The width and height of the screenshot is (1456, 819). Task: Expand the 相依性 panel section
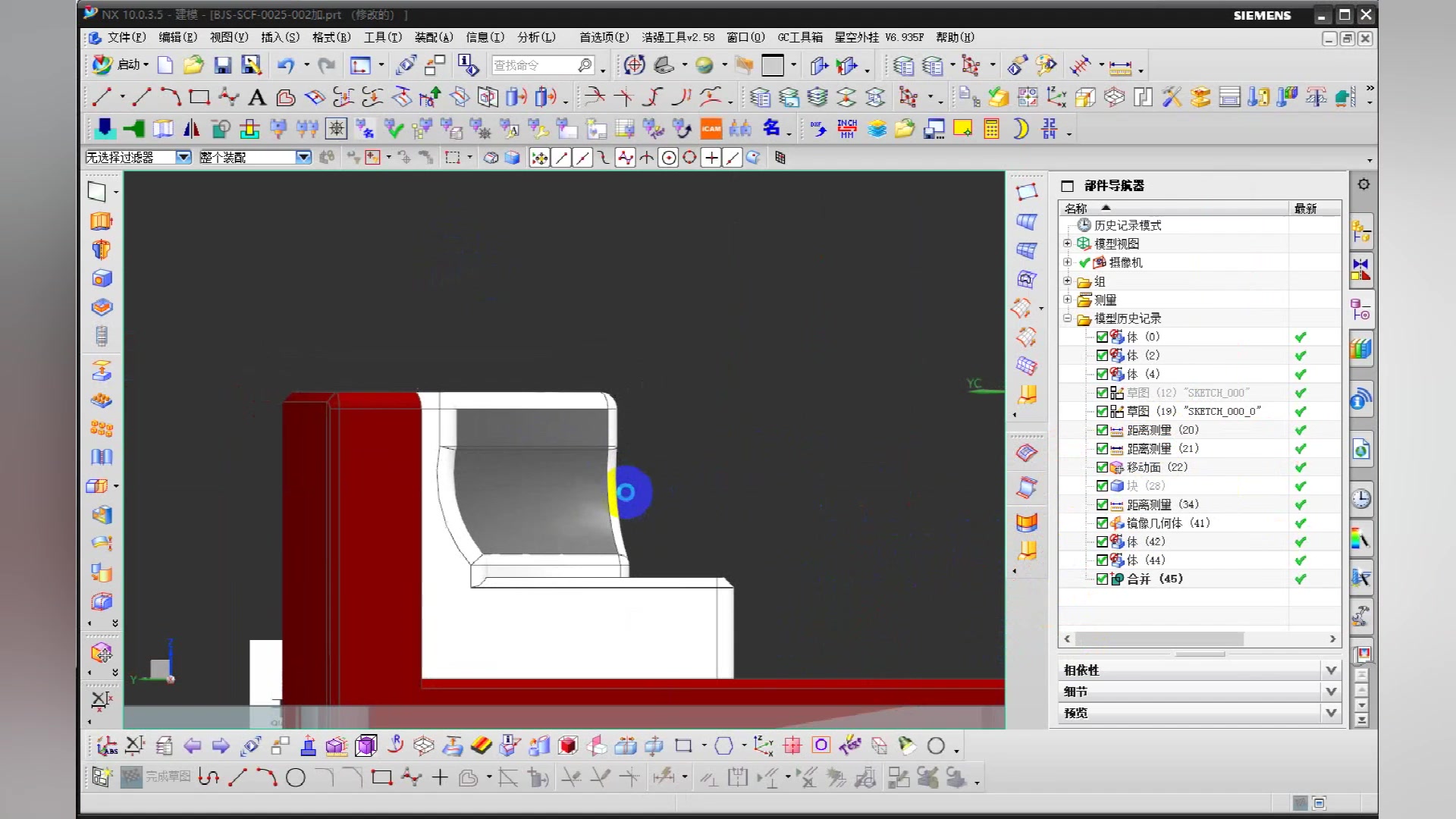pos(1330,670)
